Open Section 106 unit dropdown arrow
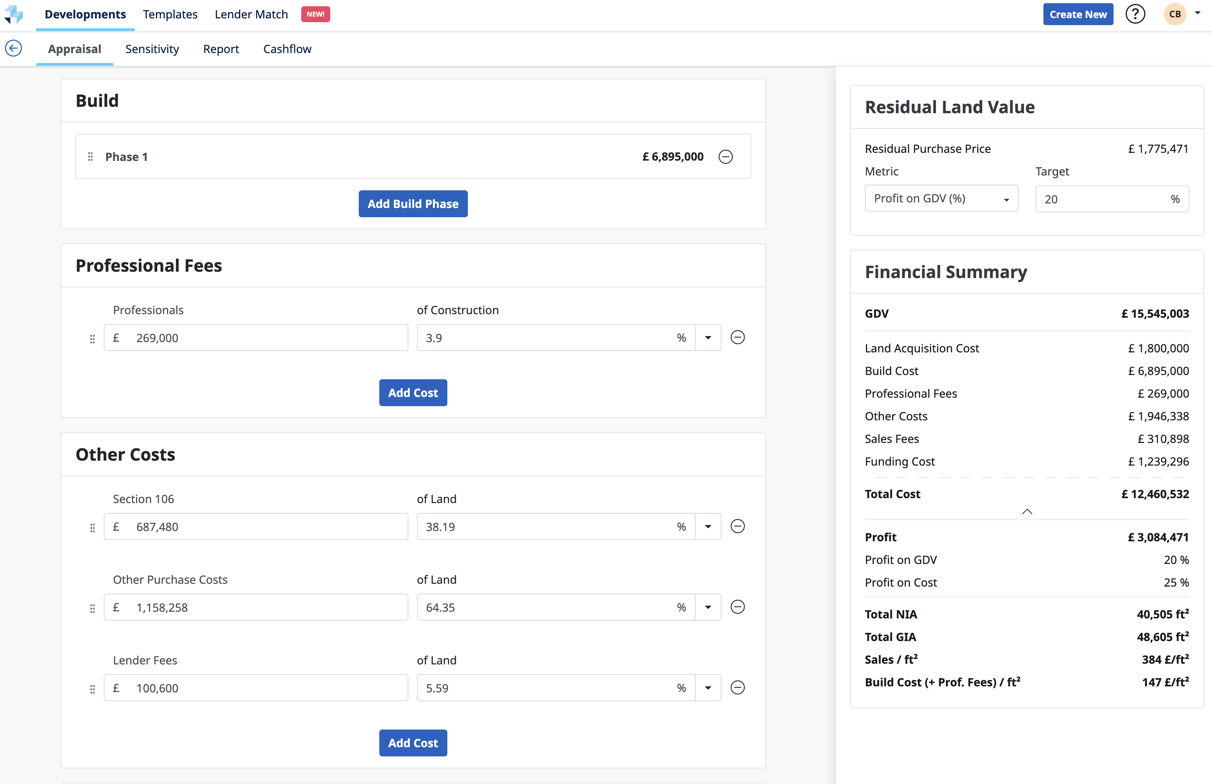 708,527
